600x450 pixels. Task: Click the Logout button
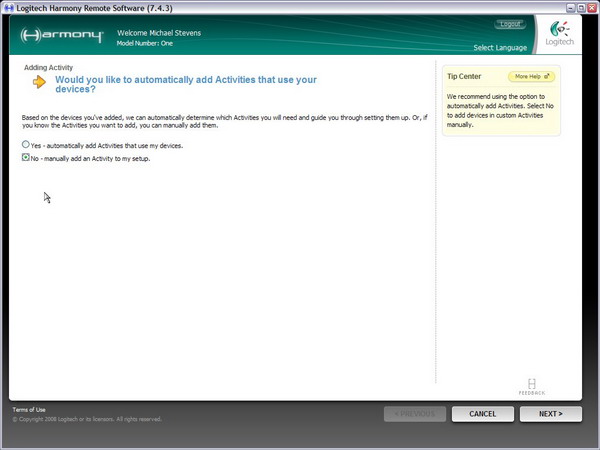(510, 24)
